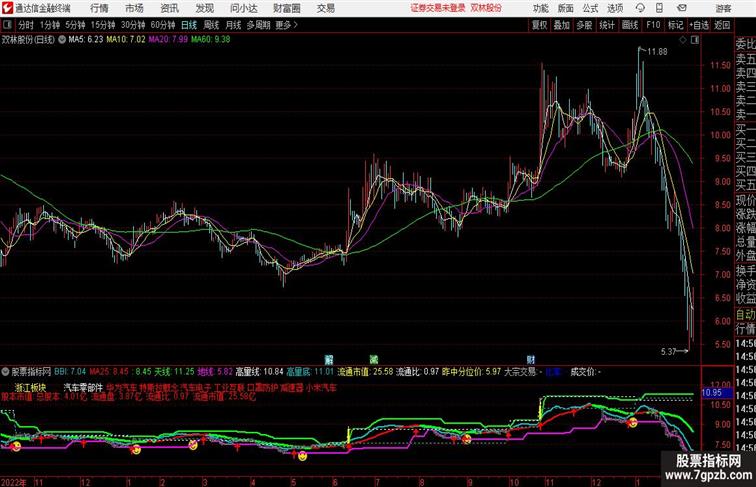The width and height of the screenshot is (756, 487).
Task: Toggle the left sidebar panel icon
Action: [7, 25]
